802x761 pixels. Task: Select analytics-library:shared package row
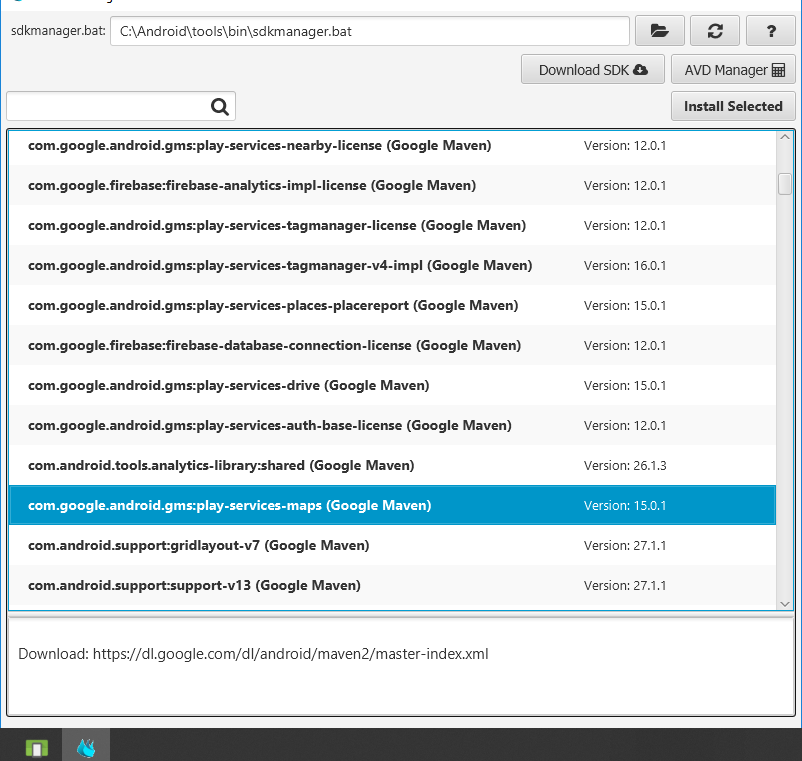(x=393, y=465)
